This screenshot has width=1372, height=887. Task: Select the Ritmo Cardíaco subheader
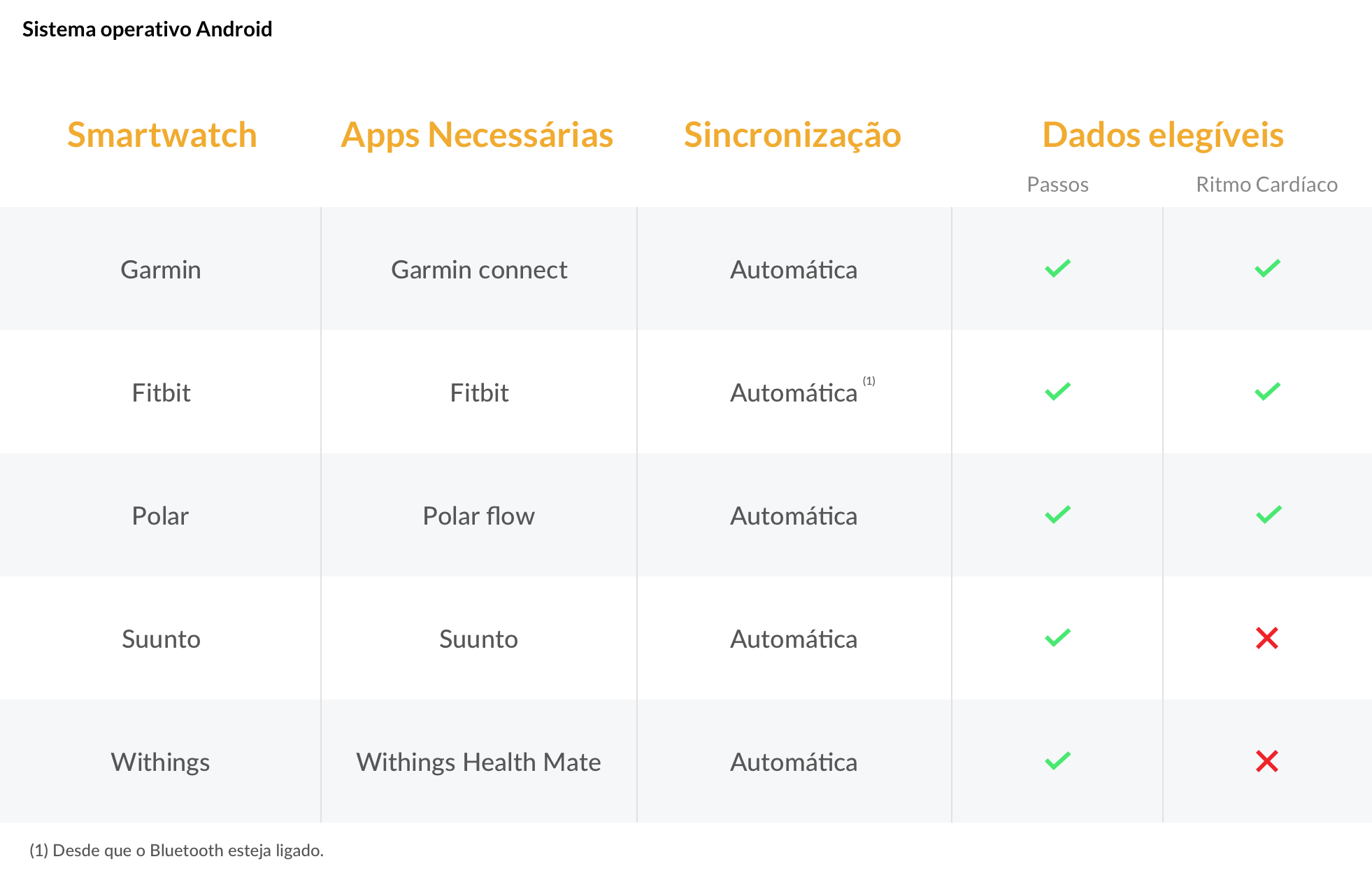point(1266,185)
